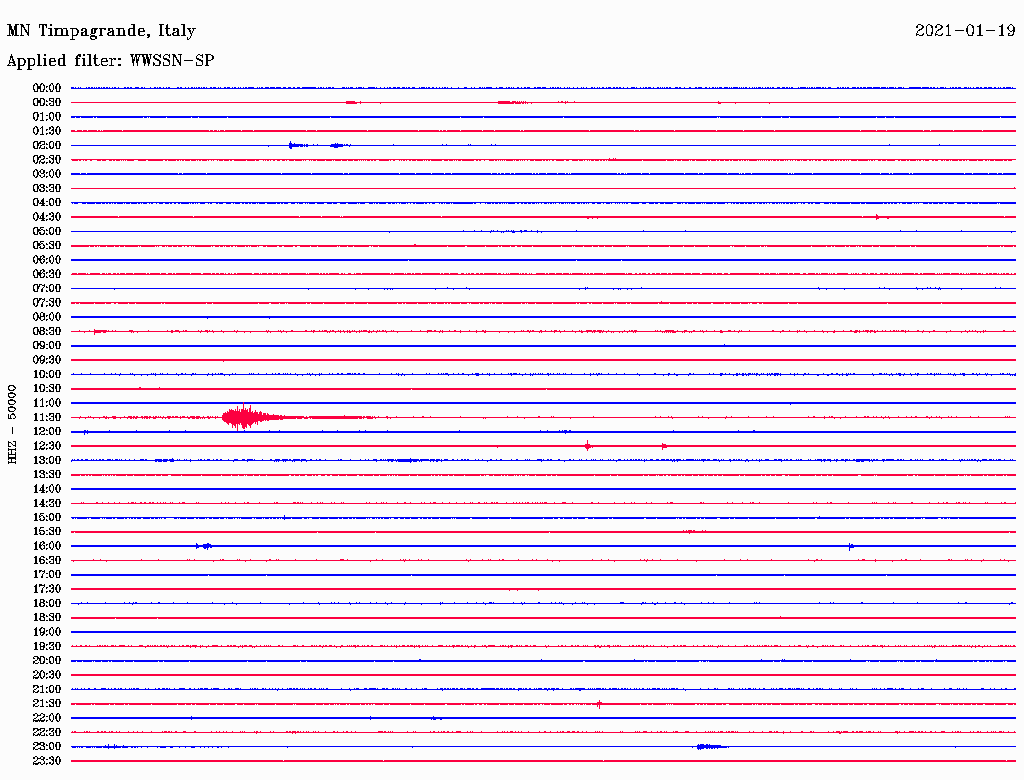Click the 08:30 time label
Image resolution: width=1024 pixels, height=780 pixels.
[x=47, y=331]
